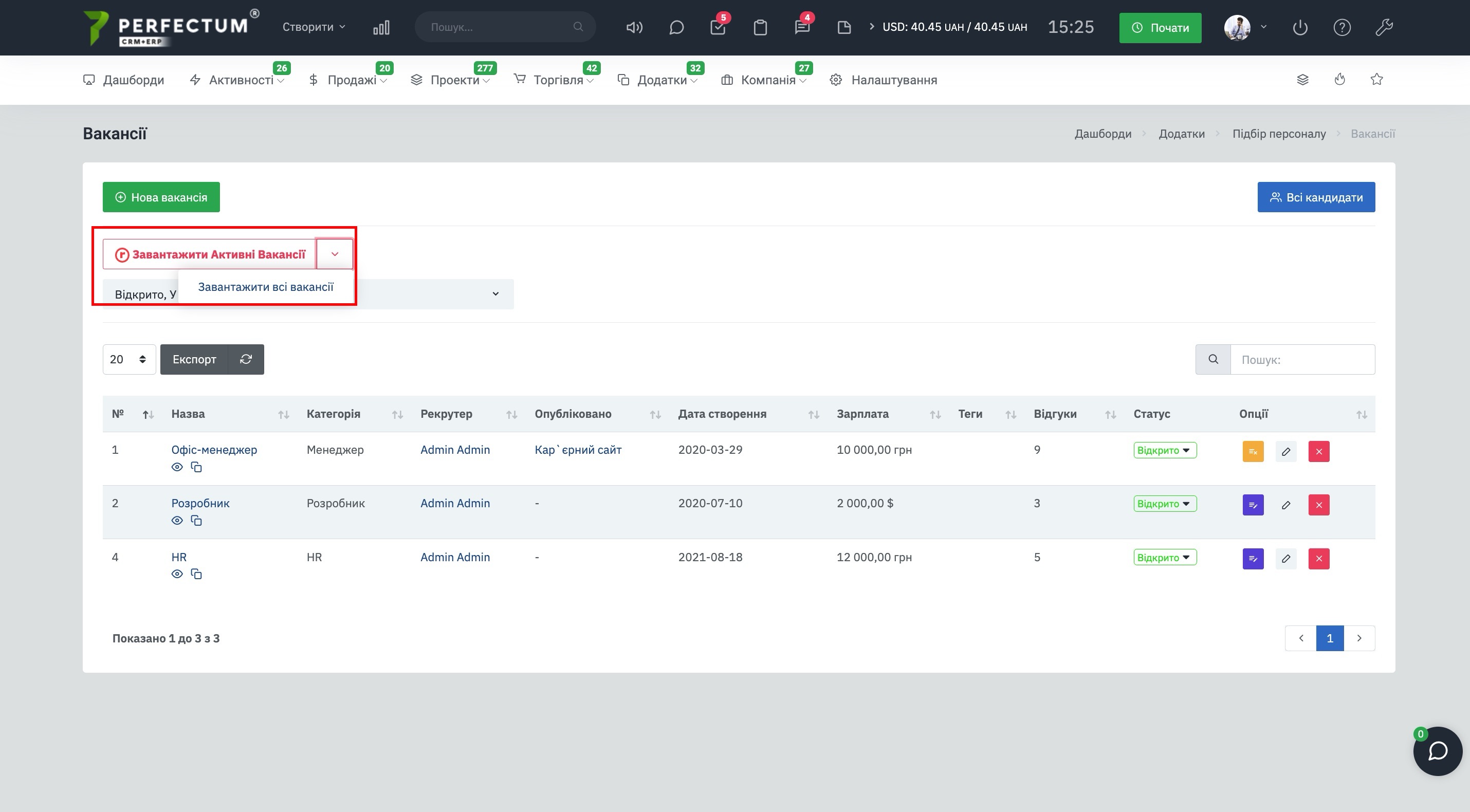This screenshot has width=1470, height=812.
Task: Open tasks checkbox icon with badge 5
Action: tap(718, 27)
